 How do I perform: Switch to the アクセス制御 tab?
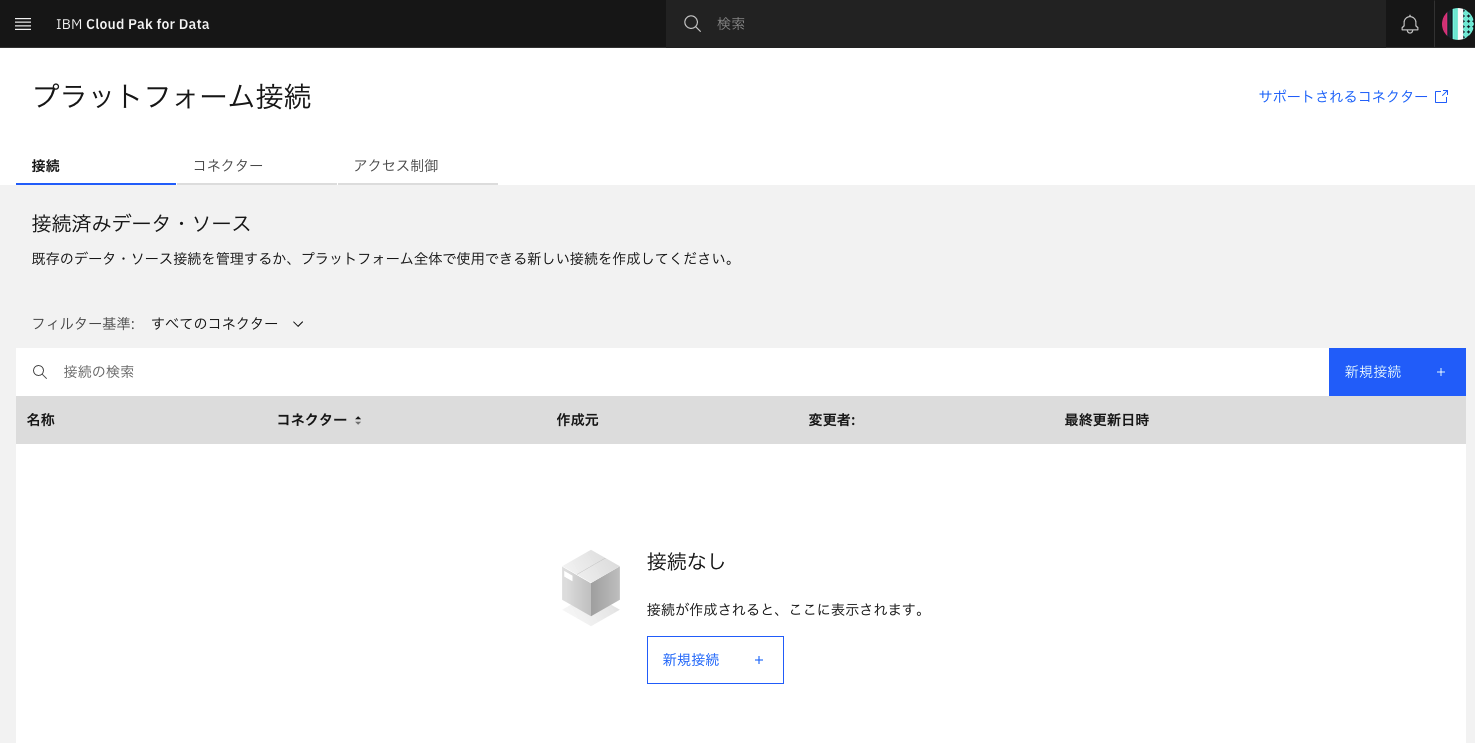397,165
